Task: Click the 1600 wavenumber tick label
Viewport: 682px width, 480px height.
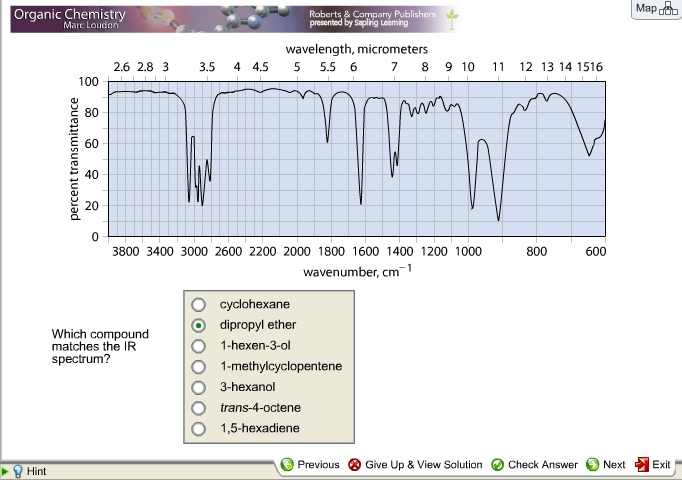Action: coord(365,252)
